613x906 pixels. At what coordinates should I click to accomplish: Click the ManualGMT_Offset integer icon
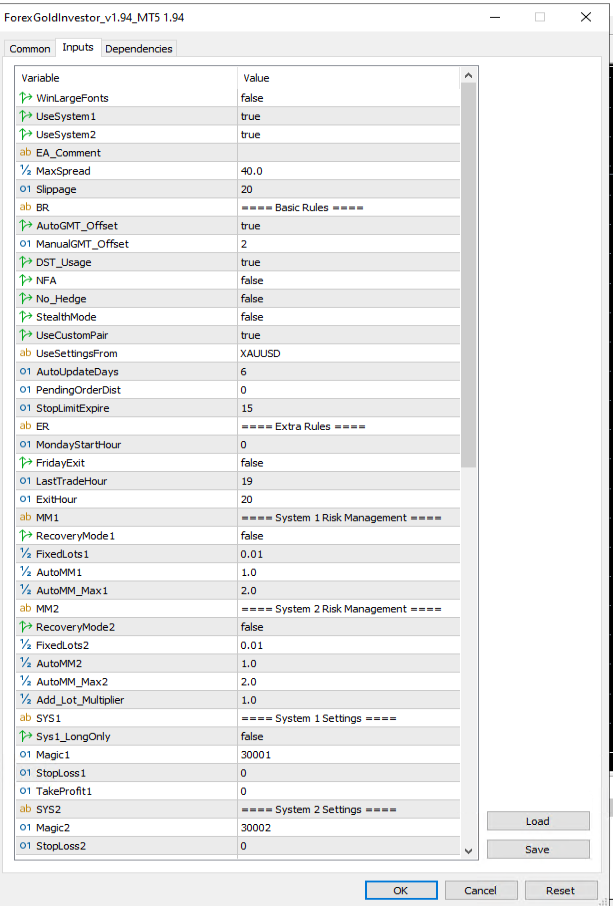coord(25,244)
